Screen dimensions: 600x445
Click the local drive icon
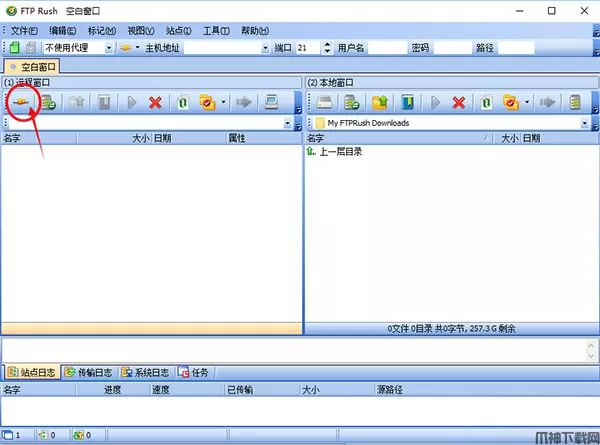tap(325, 102)
